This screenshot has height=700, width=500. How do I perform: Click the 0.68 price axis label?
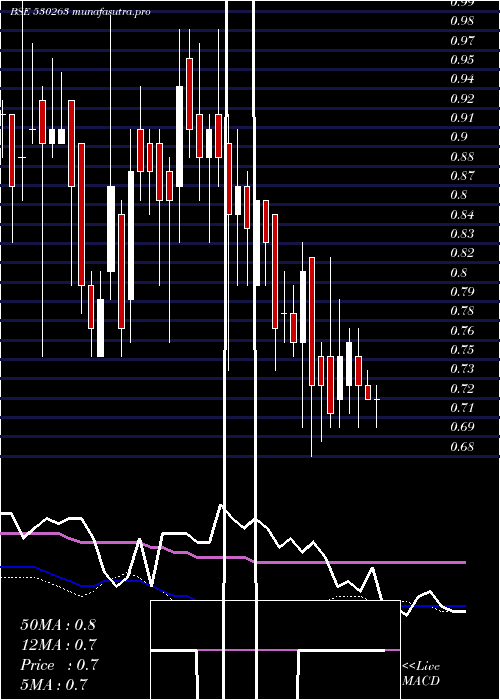click(x=462, y=447)
